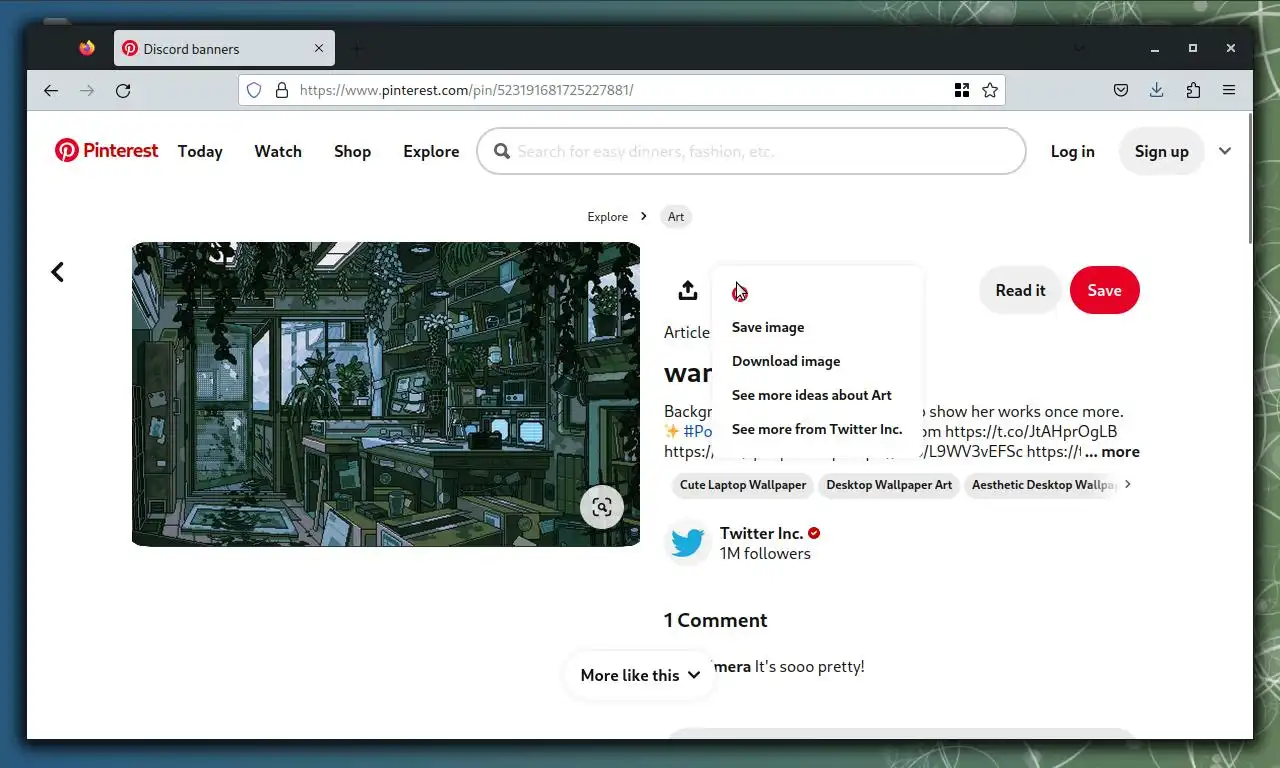
Task: Click comment text It's sooo pretty!
Action: (810, 666)
